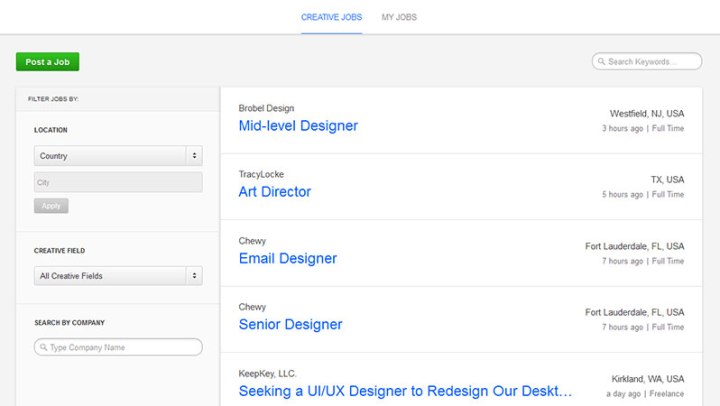Open the Mid-level Designer job listing

click(x=298, y=125)
